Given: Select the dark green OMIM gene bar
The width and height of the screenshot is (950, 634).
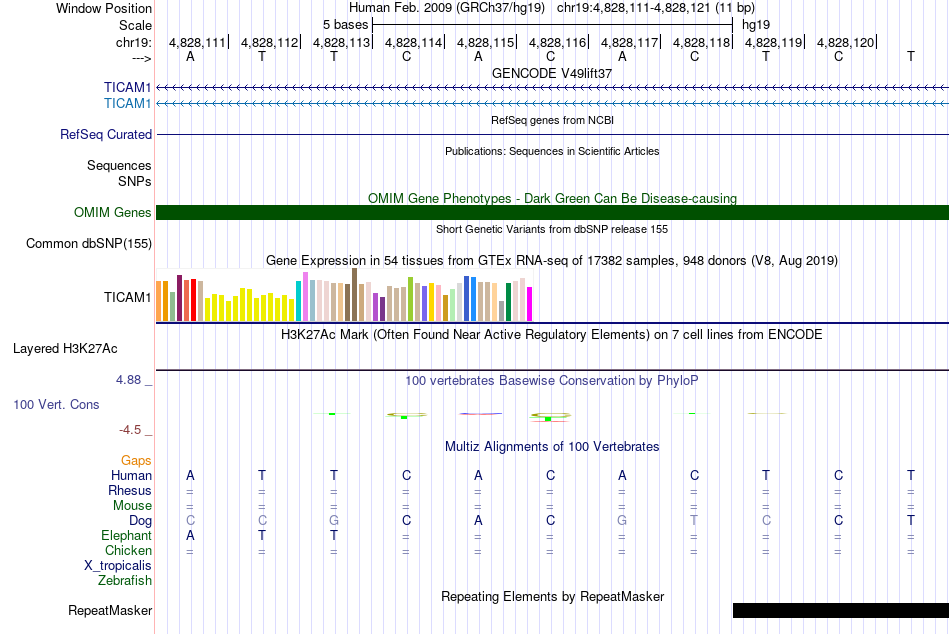Looking at the screenshot, I should (553, 213).
